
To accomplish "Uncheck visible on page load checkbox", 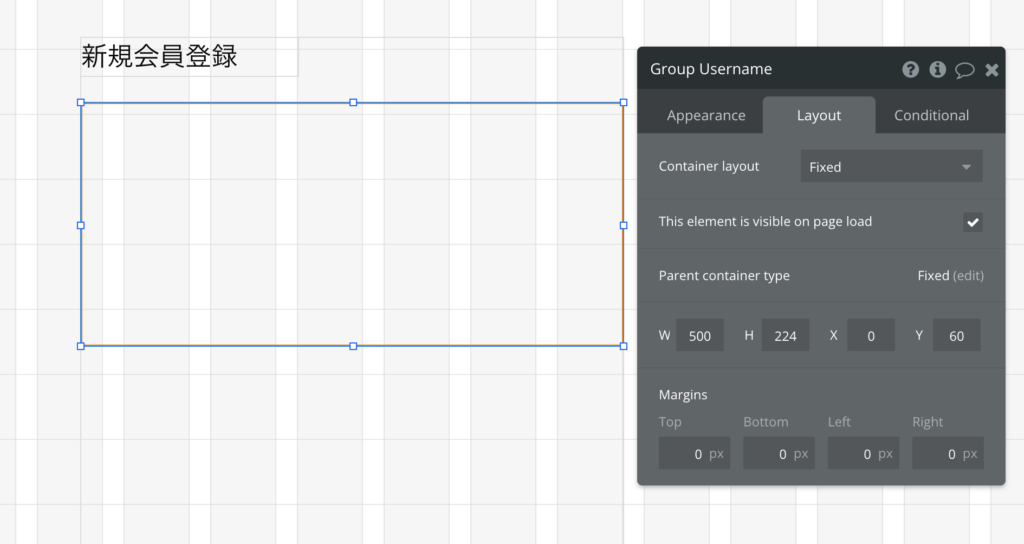I will (972, 222).
